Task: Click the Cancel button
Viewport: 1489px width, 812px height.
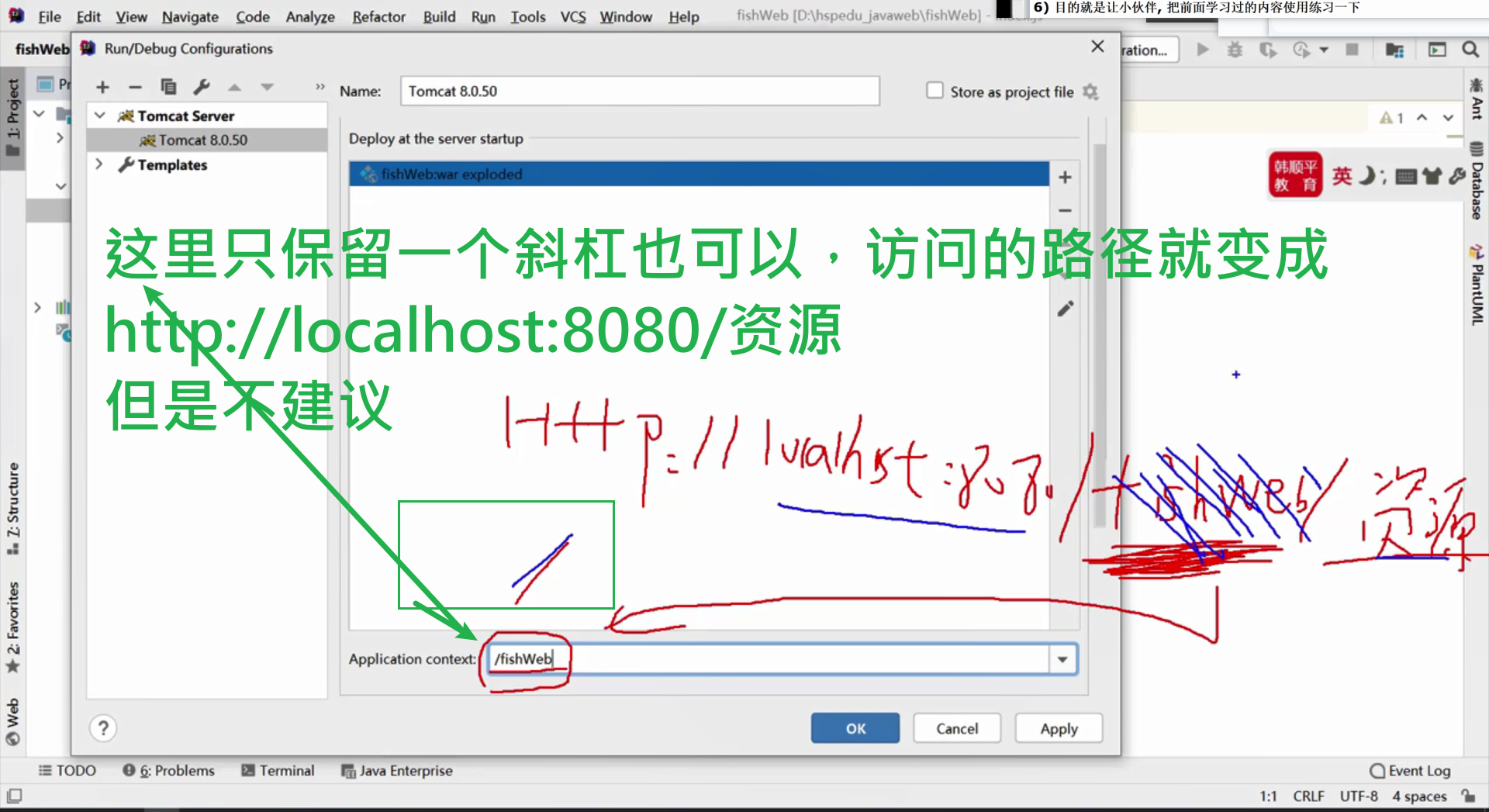Action: point(957,728)
